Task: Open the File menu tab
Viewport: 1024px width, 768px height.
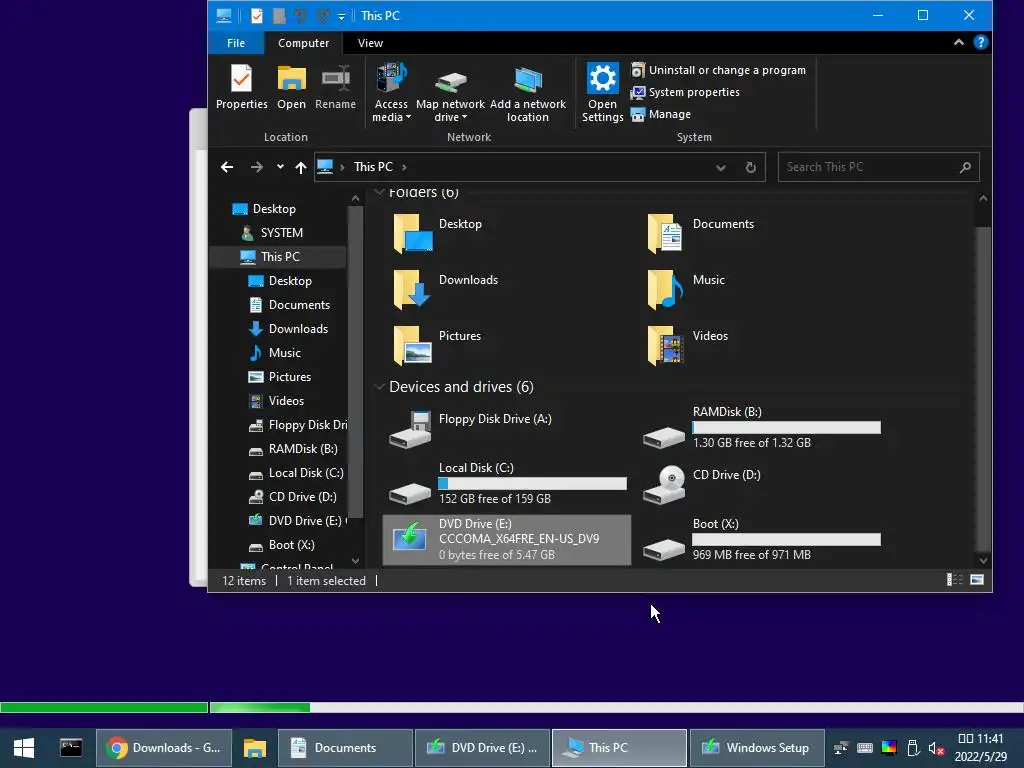Action: [x=236, y=43]
